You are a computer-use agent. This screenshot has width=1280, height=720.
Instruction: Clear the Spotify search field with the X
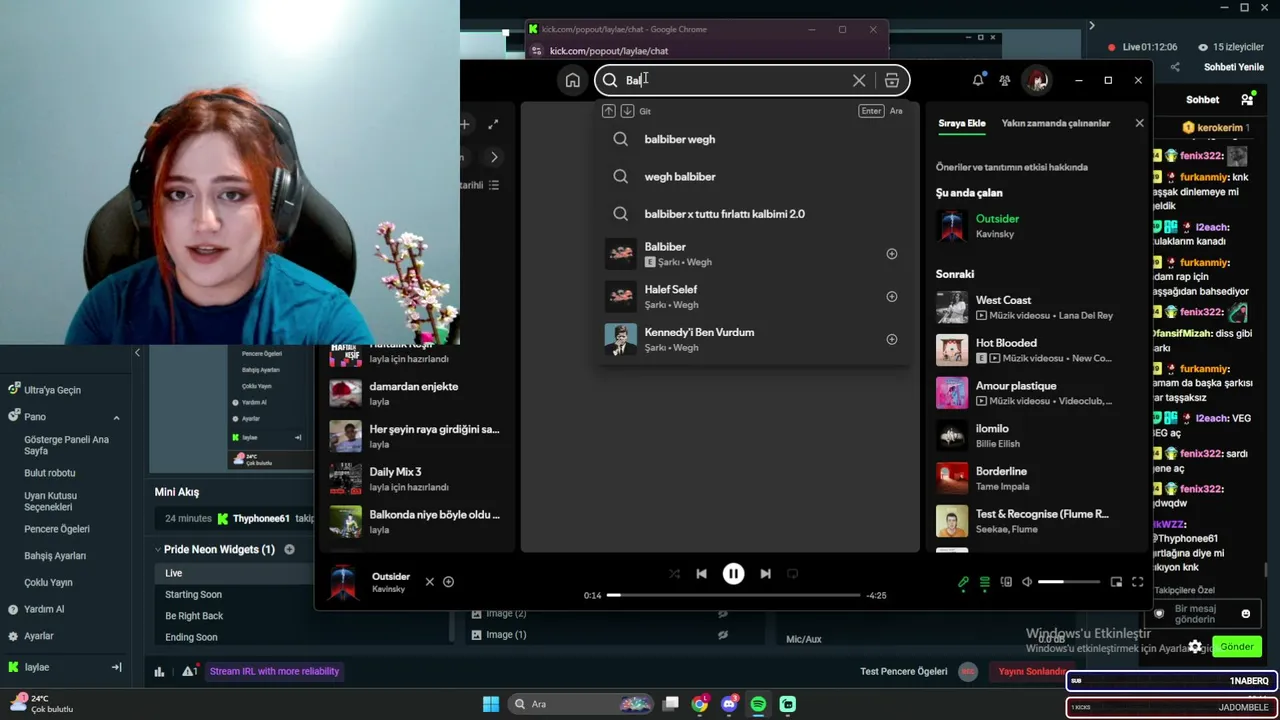tap(859, 80)
